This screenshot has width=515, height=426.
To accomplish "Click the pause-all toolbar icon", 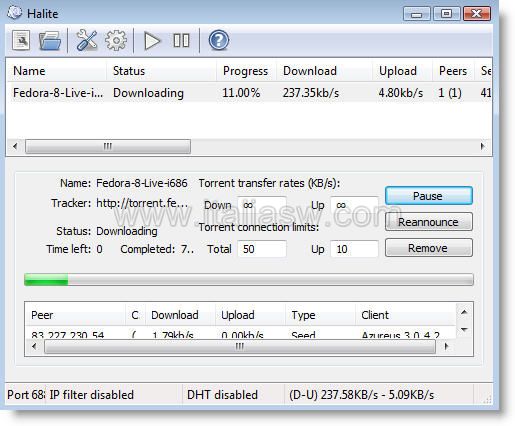I will coord(181,41).
